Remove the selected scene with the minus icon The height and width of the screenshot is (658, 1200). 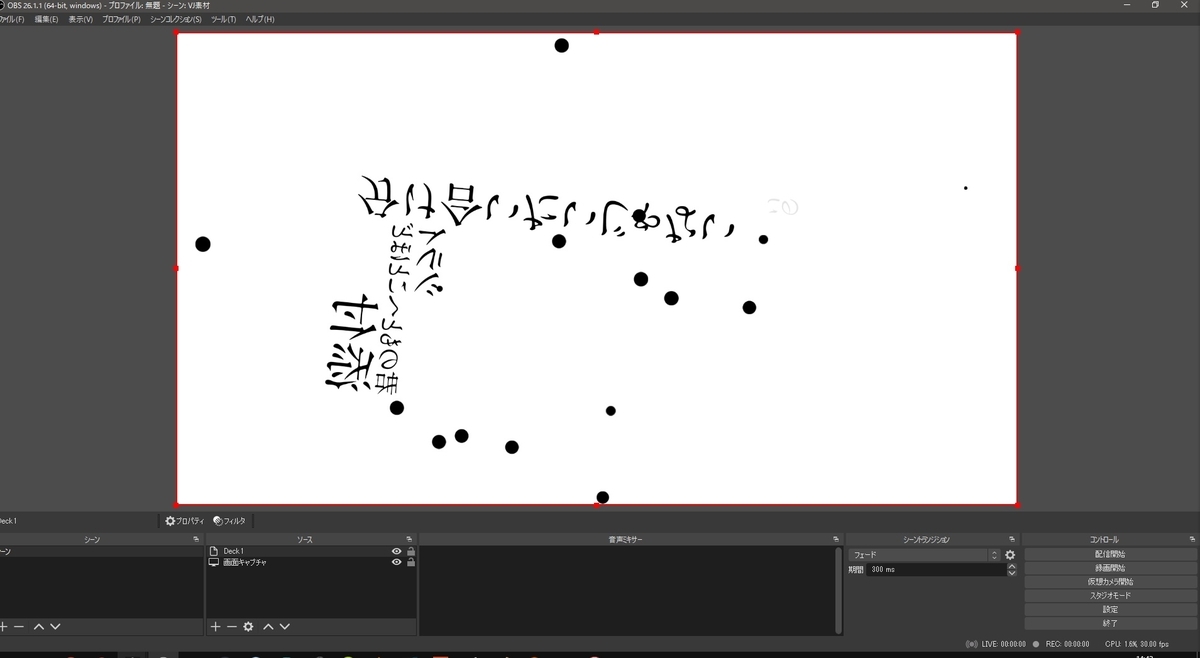point(18,627)
